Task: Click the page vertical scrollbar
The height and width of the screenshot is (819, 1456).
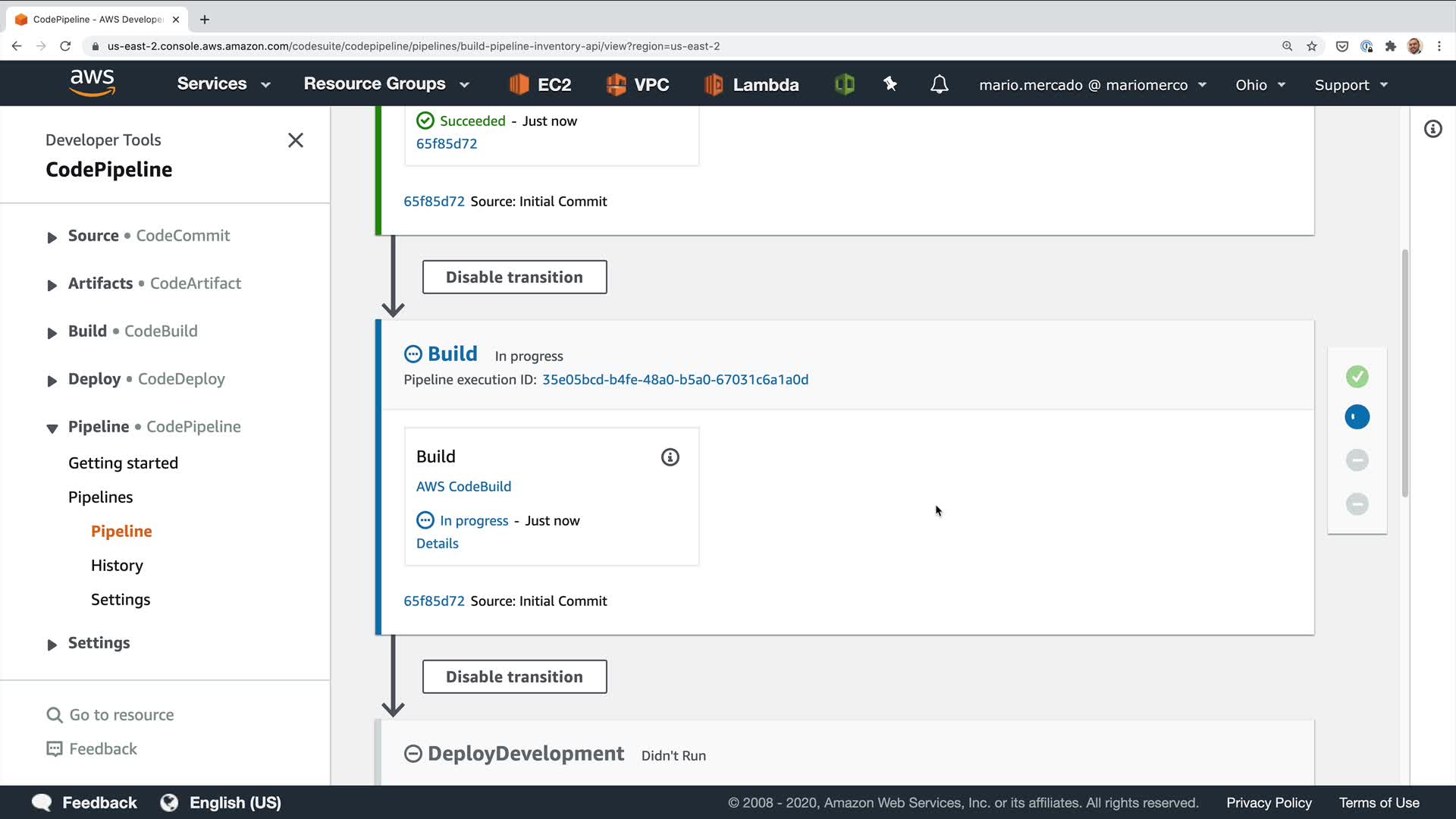Action: 1404,373
